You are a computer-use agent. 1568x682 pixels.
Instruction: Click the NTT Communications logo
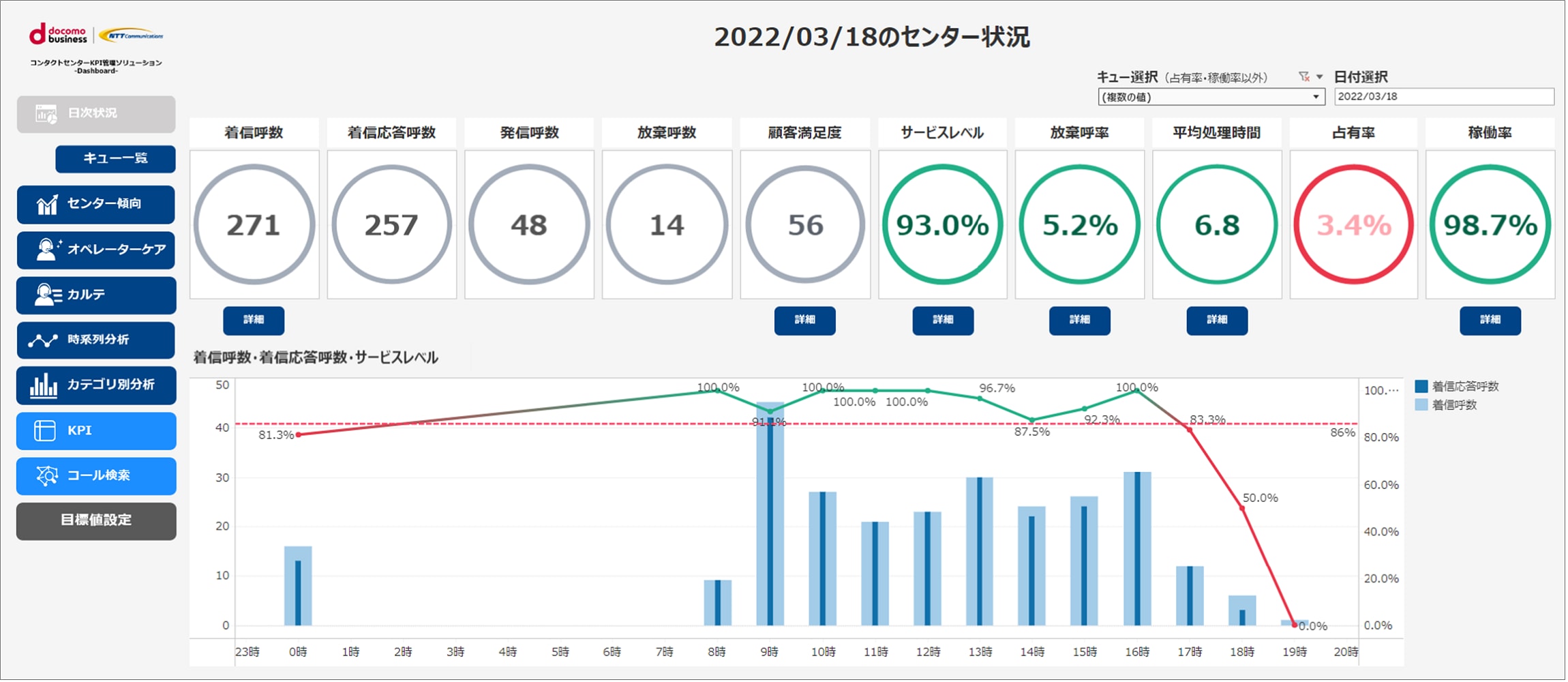point(132,35)
